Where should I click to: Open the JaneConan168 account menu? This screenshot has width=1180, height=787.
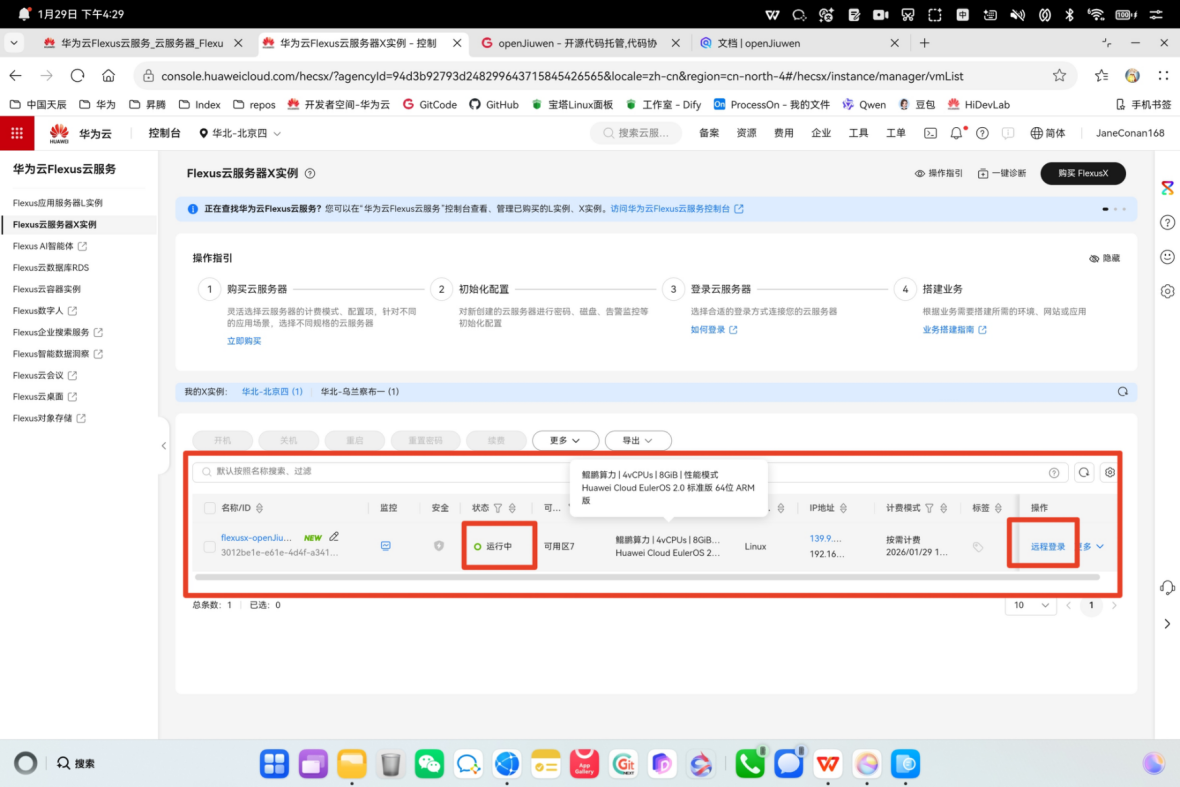point(1130,133)
